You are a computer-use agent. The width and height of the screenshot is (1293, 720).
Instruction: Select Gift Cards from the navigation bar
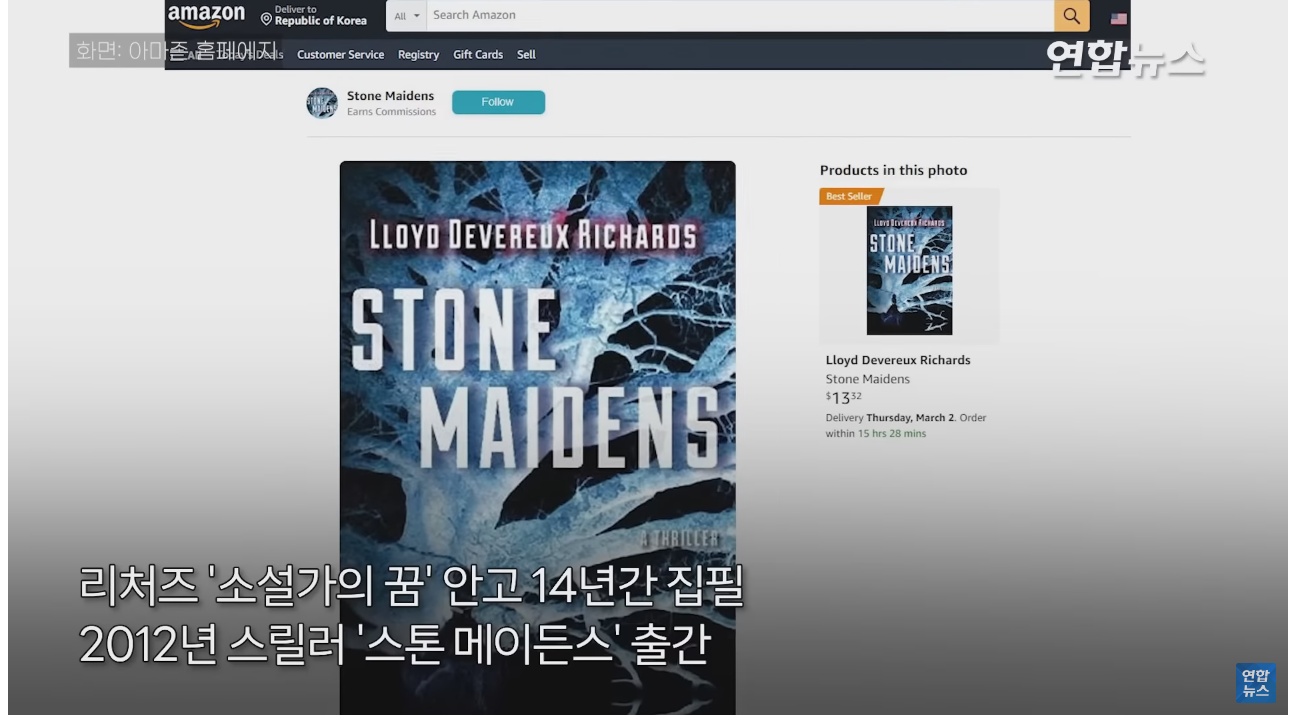click(477, 54)
